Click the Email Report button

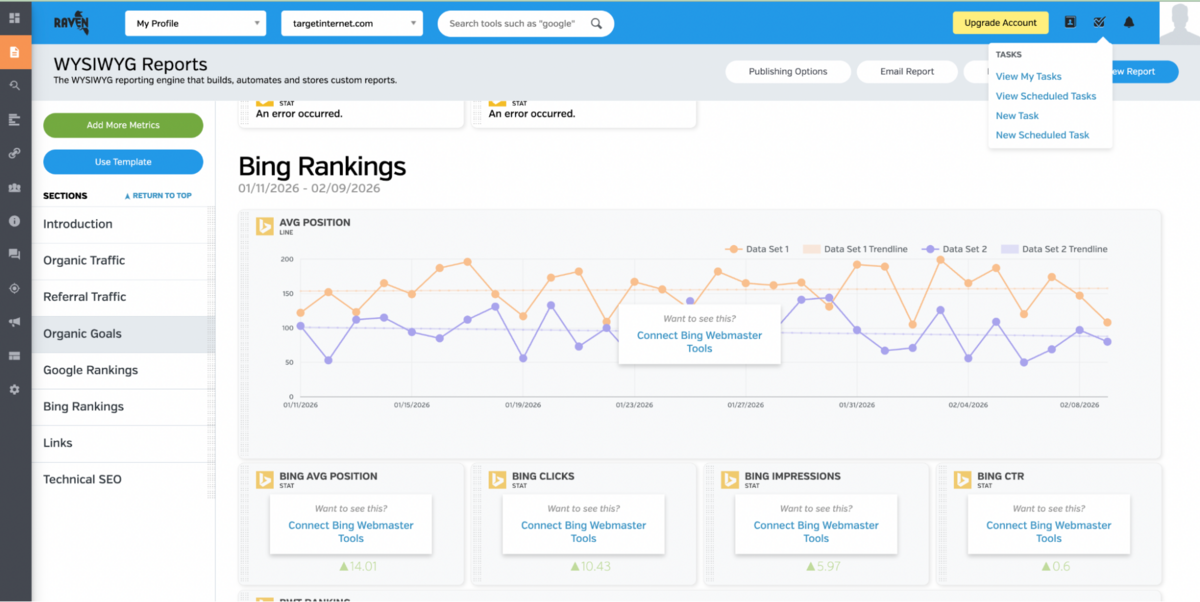(907, 72)
